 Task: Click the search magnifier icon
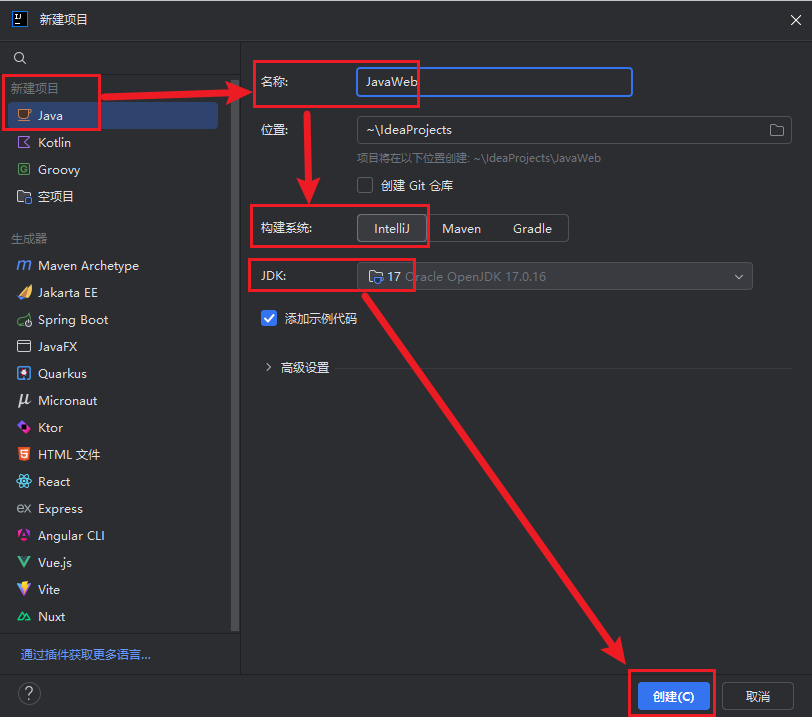click(x=20, y=58)
